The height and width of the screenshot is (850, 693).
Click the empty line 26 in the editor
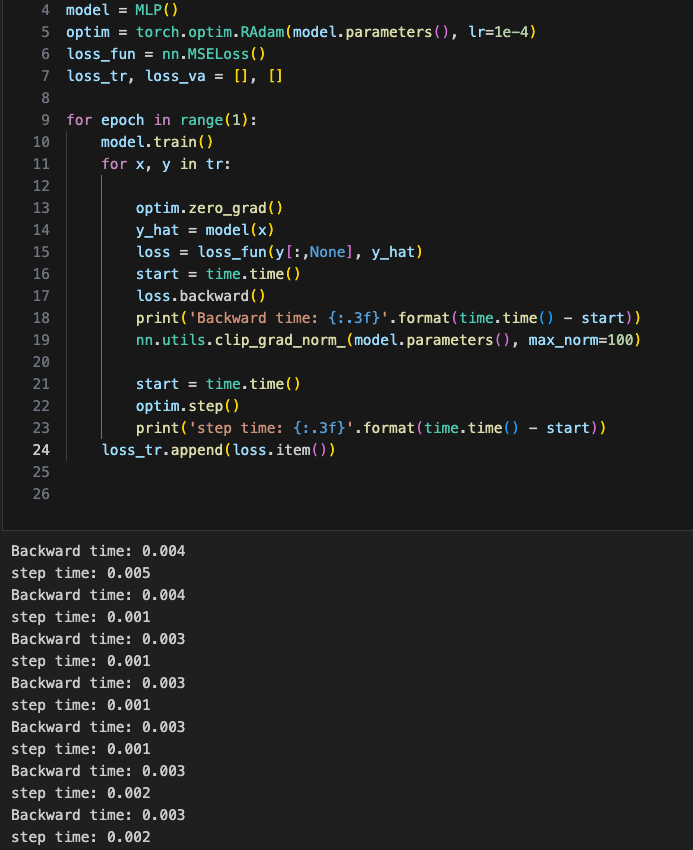tap(300, 494)
